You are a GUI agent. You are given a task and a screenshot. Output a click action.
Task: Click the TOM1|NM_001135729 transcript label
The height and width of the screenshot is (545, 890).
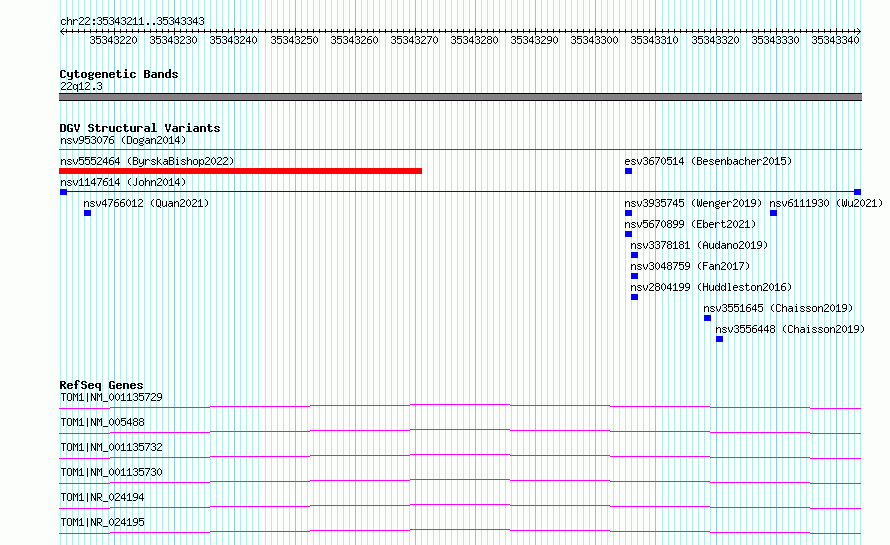pos(111,397)
